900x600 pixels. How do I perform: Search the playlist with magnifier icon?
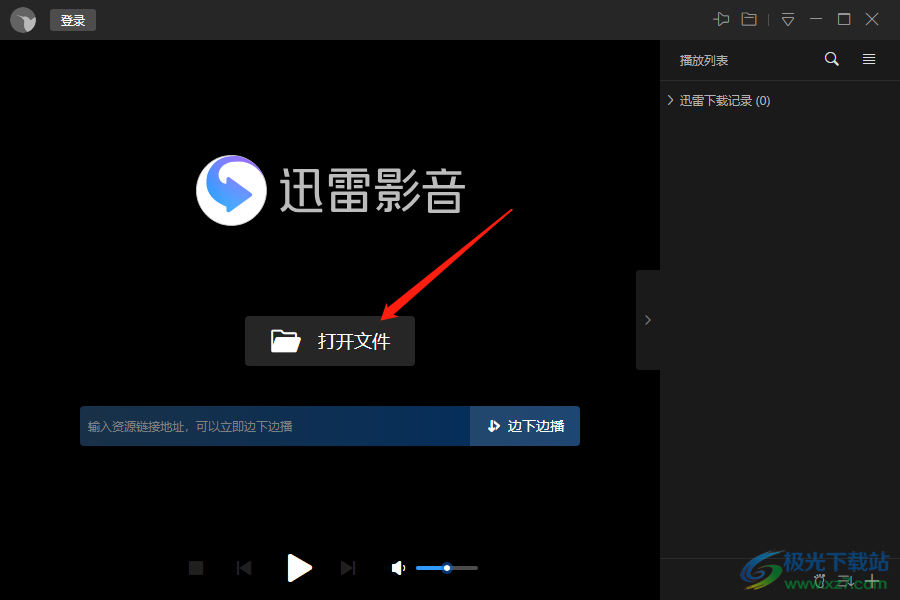(x=831, y=60)
